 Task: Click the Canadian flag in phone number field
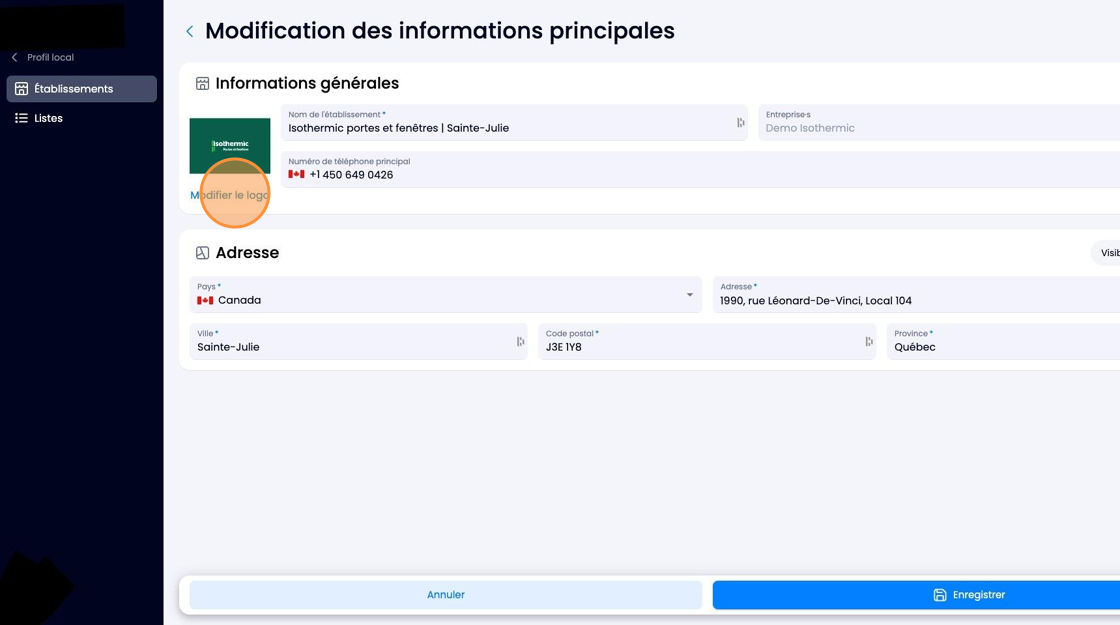296,174
